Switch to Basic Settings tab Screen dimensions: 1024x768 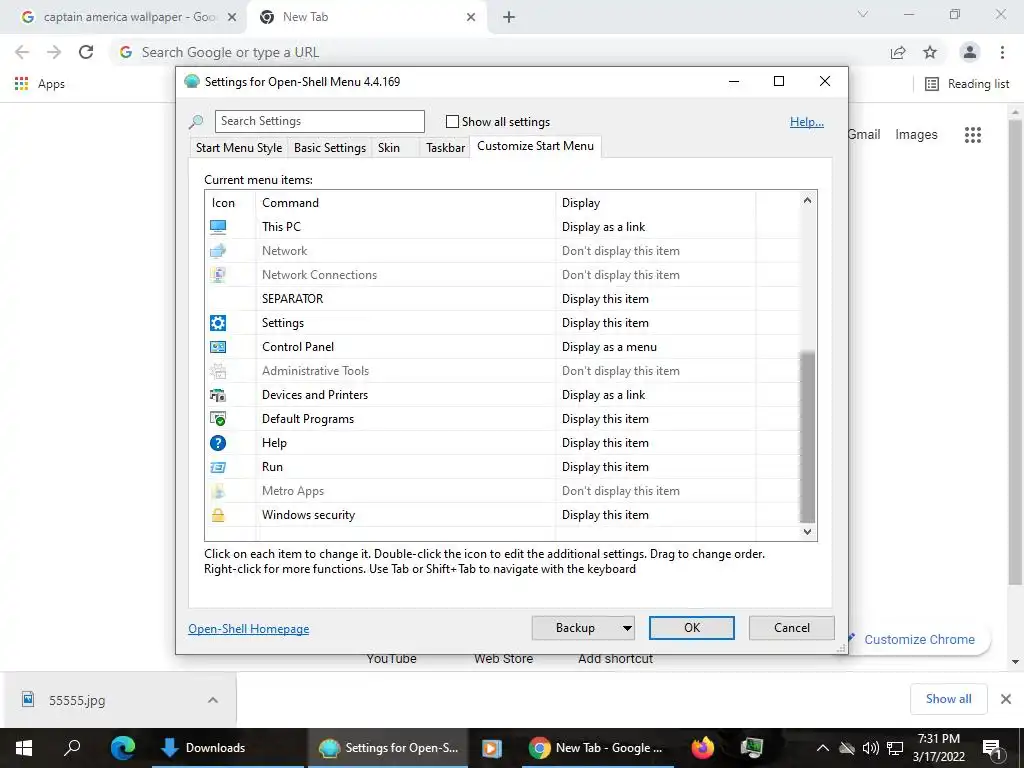coord(330,148)
